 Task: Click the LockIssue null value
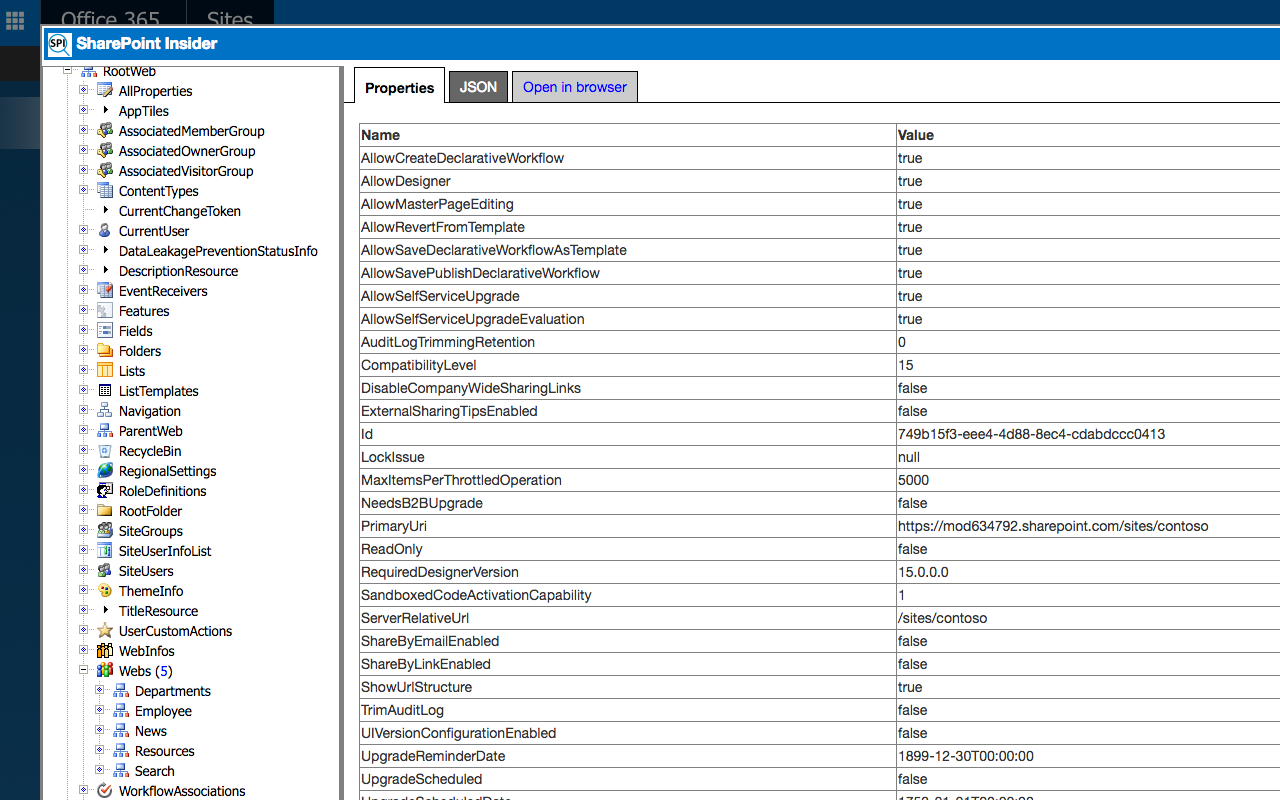[909, 457]
